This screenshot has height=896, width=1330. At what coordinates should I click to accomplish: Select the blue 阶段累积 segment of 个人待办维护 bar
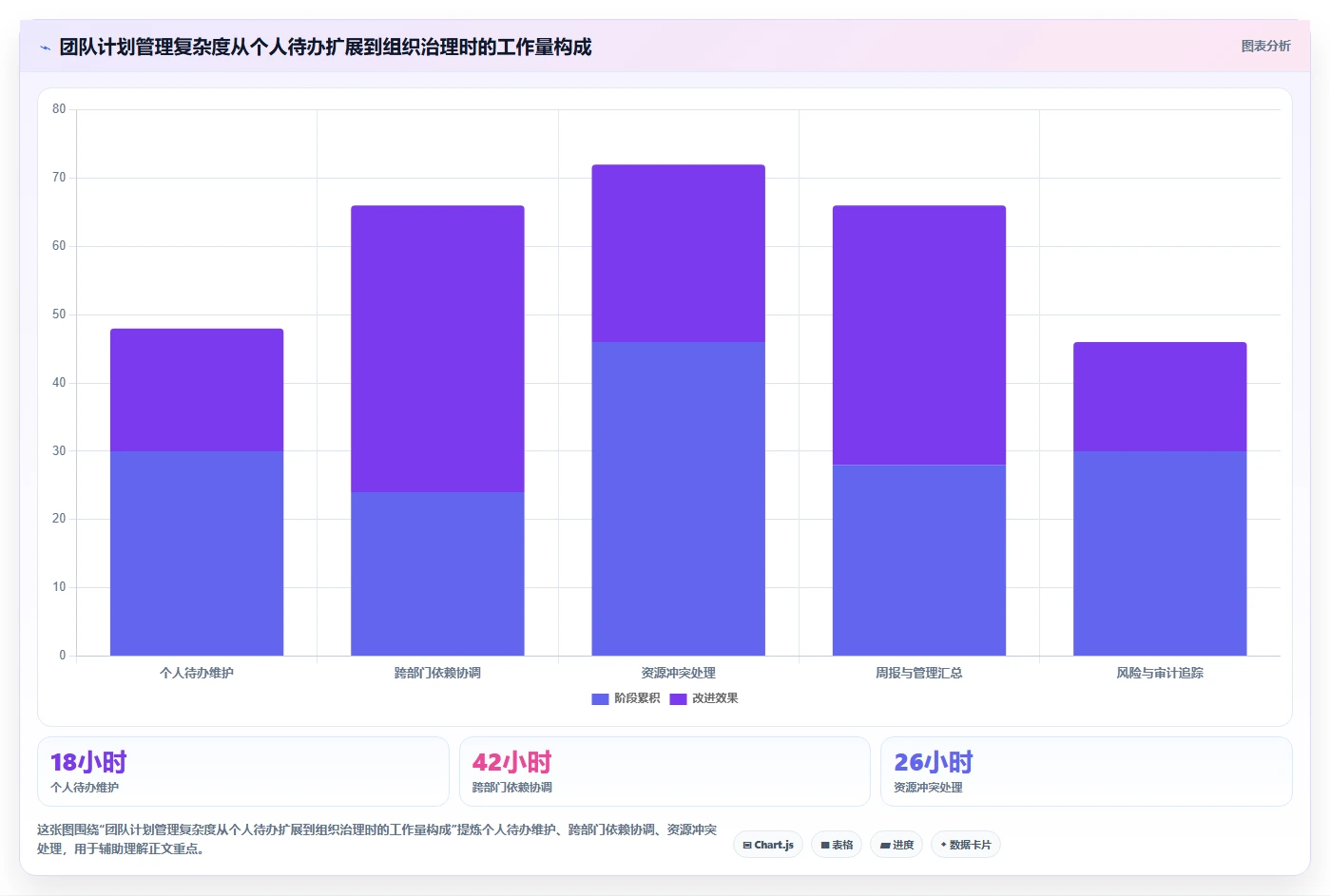point(197,553)
